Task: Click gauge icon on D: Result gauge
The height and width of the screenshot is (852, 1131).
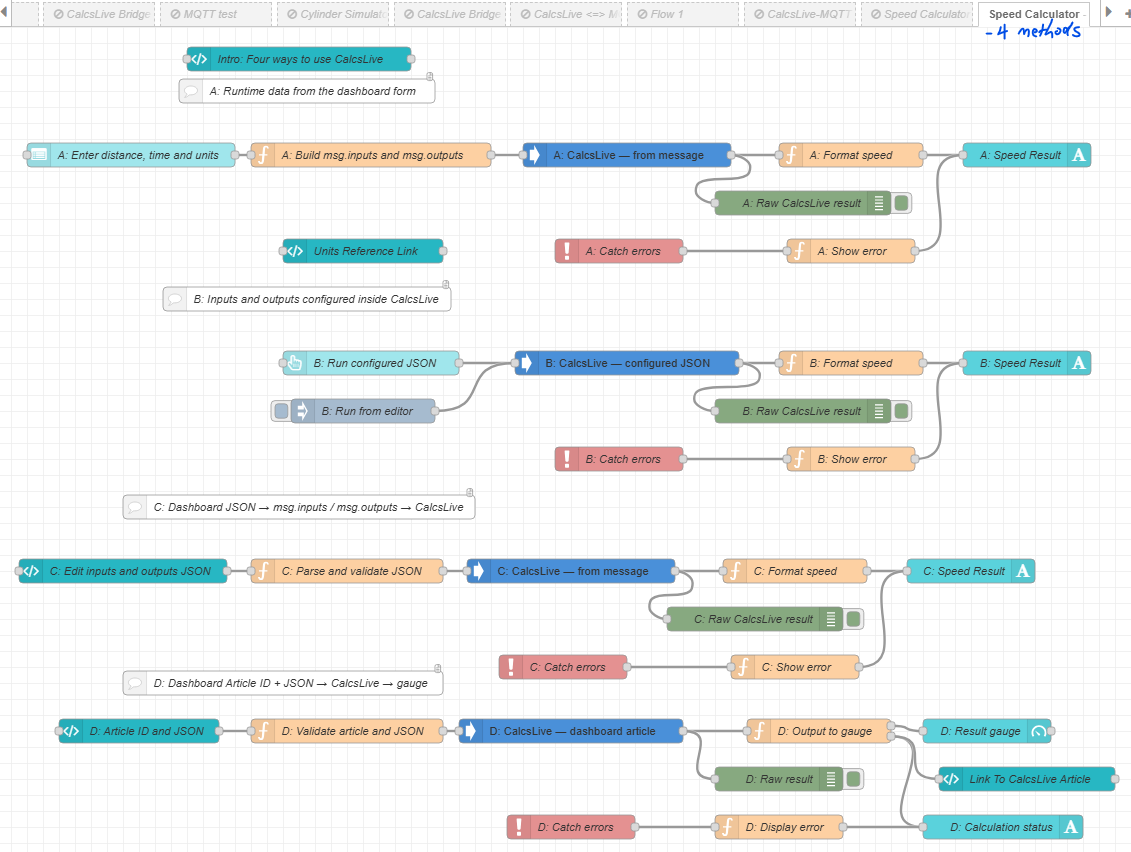Action: tap(1039, 732)
